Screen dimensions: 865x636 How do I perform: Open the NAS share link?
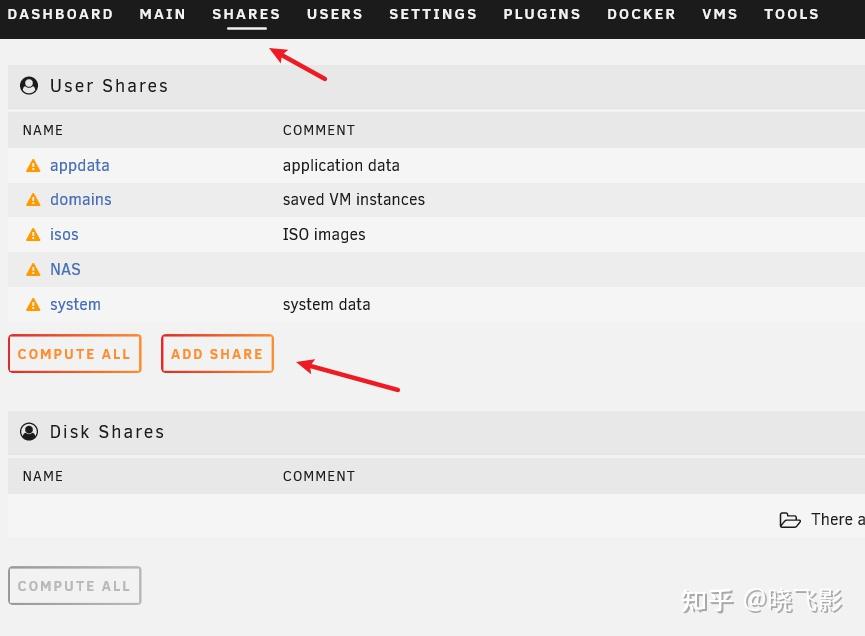click(x=65, y=269)
